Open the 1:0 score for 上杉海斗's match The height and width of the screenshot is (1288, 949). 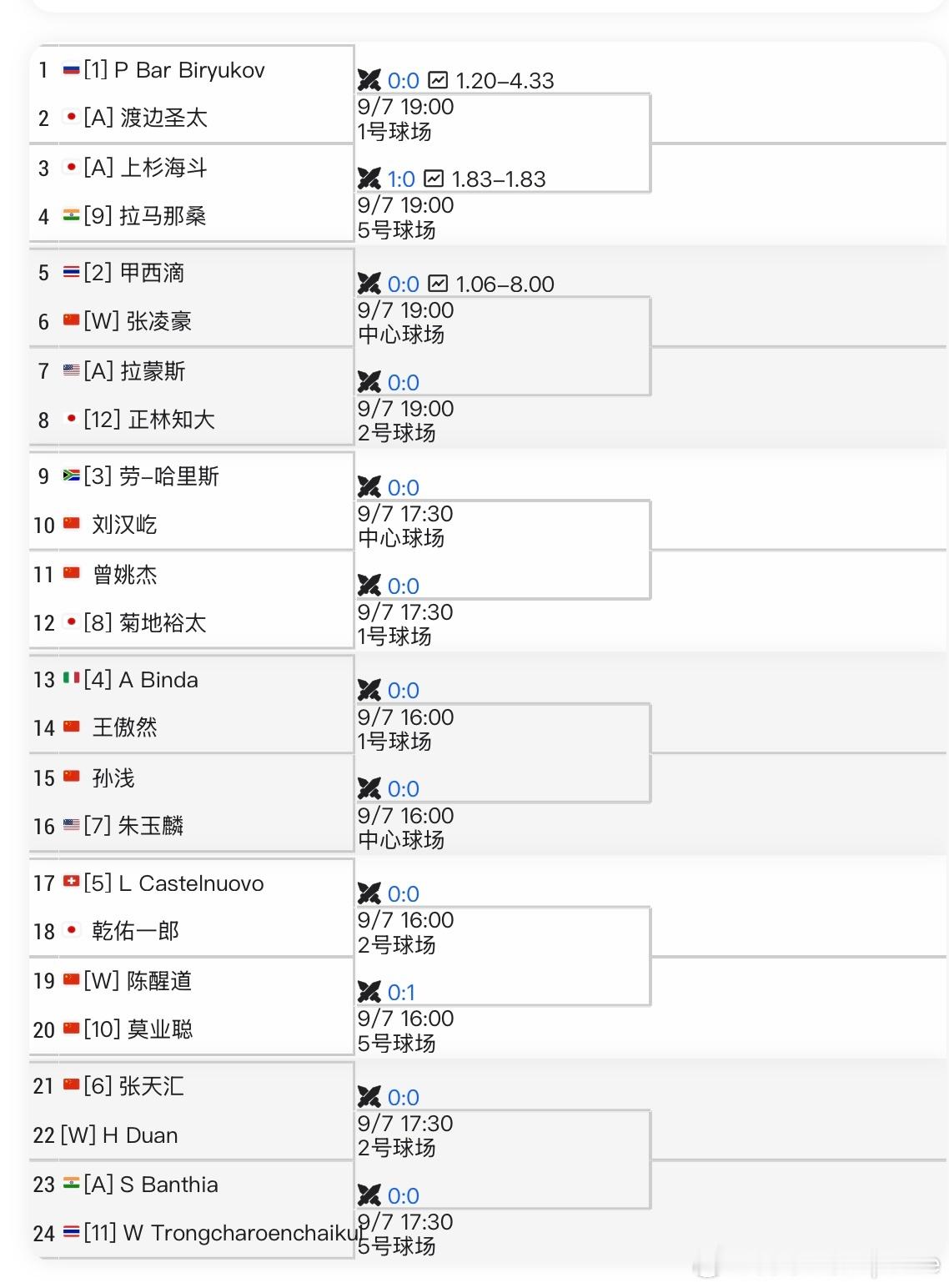[401, 179]
